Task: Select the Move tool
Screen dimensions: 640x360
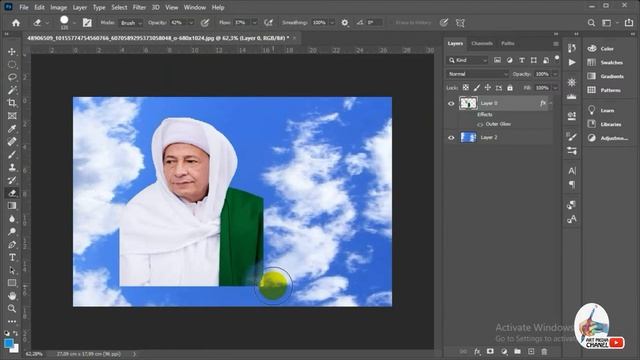Action: pos(12,51)
